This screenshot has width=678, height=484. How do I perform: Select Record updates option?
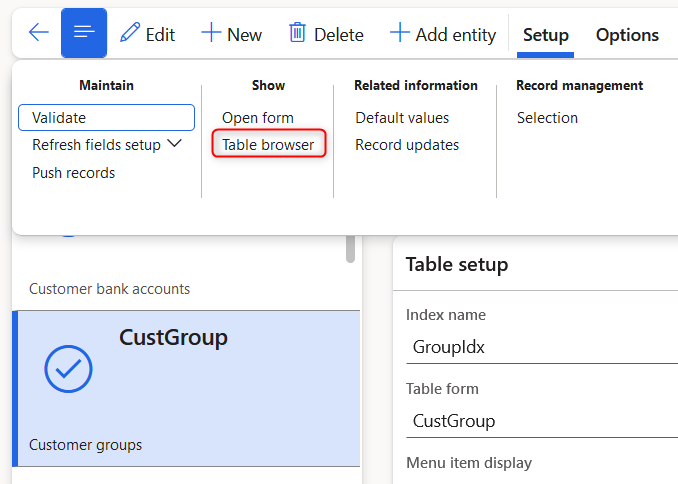point(407,145)
